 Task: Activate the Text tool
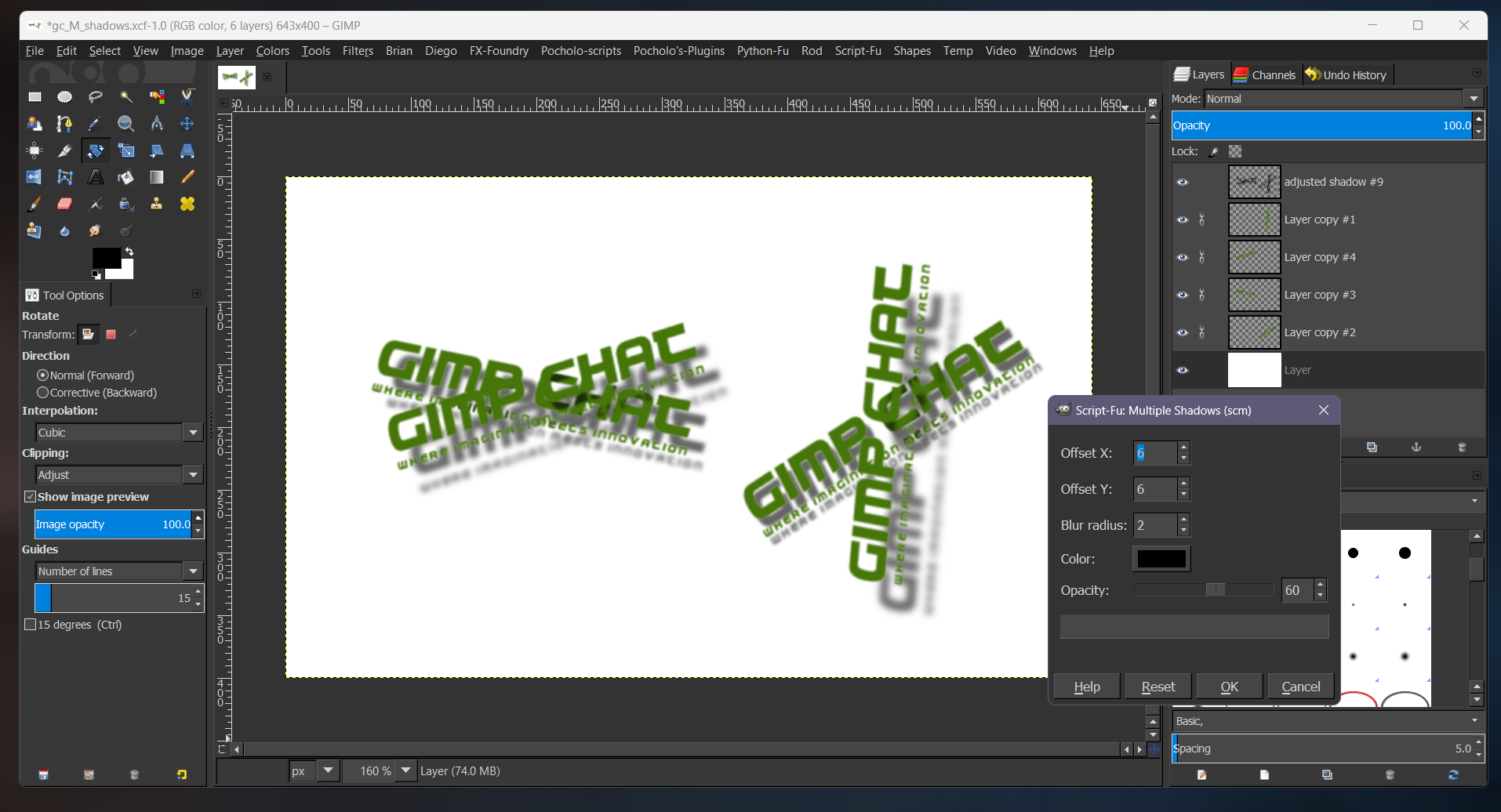click(x=96, y=177)
